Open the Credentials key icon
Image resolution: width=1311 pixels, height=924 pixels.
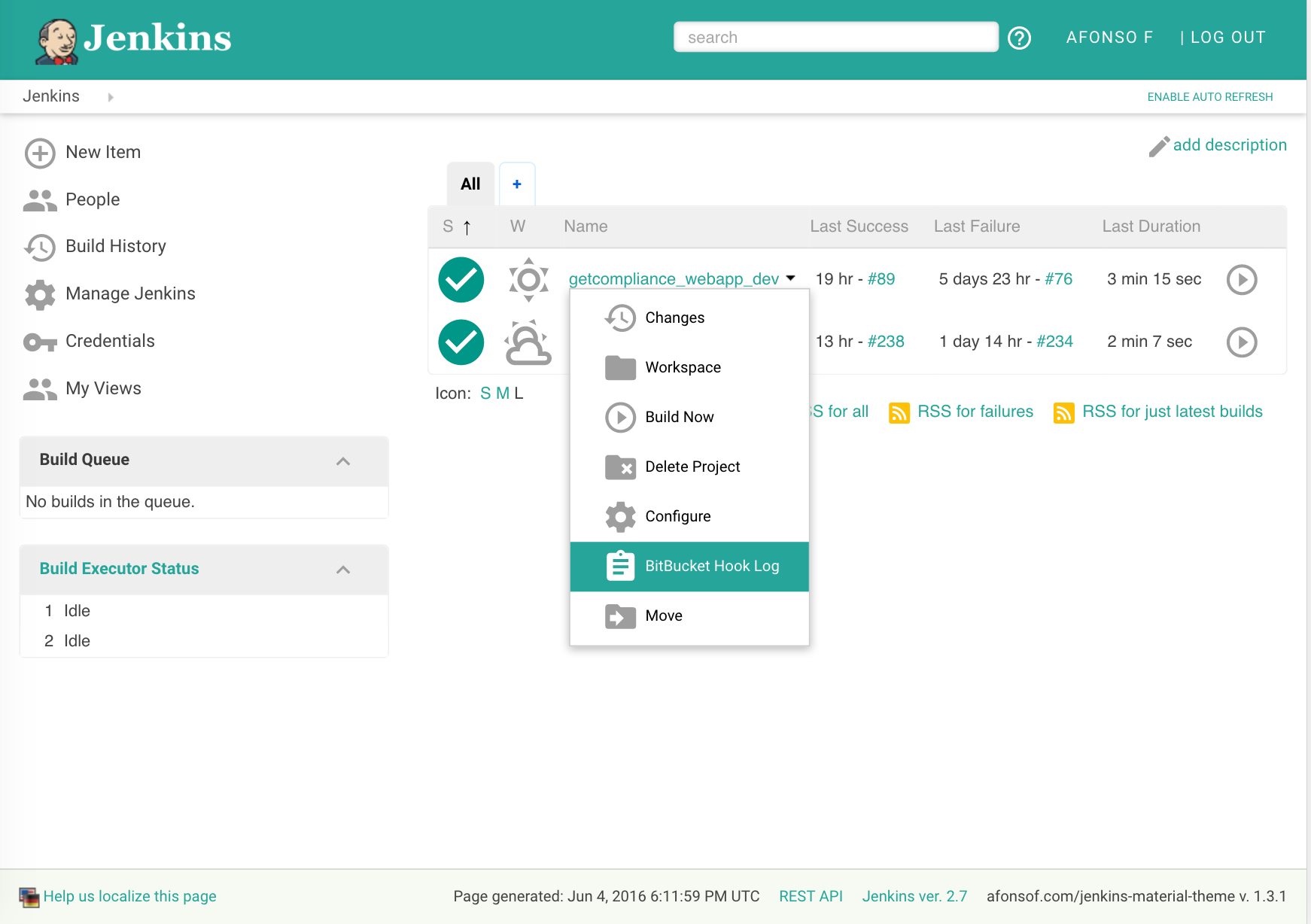click(40, 342)
